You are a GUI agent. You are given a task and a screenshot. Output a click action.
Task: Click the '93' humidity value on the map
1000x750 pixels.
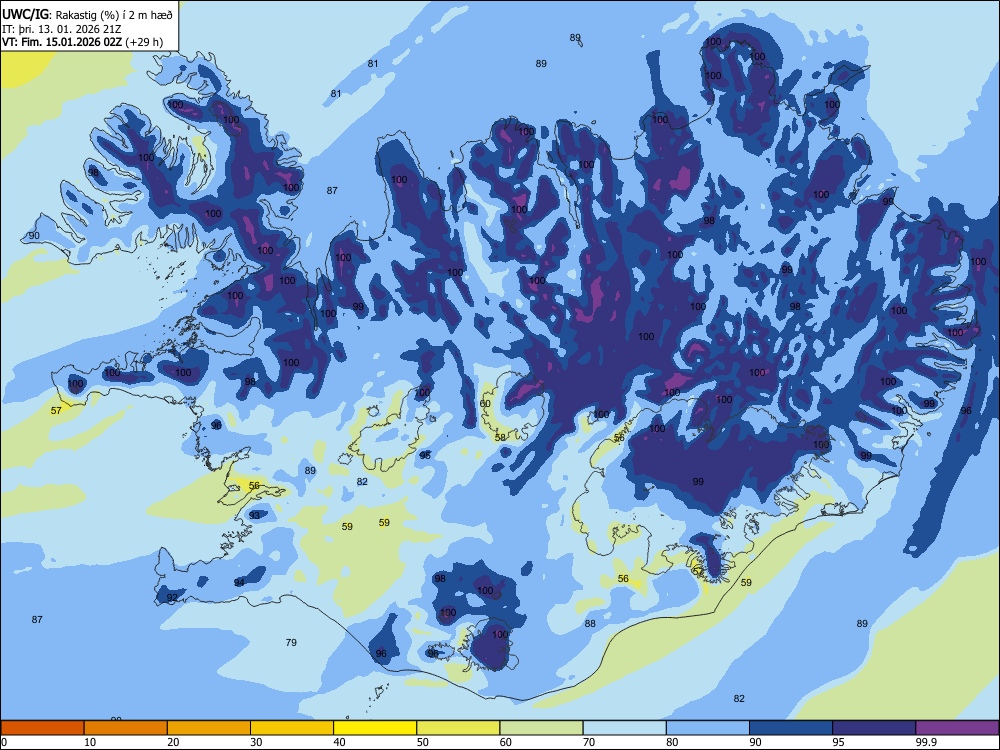click(254, 515)
